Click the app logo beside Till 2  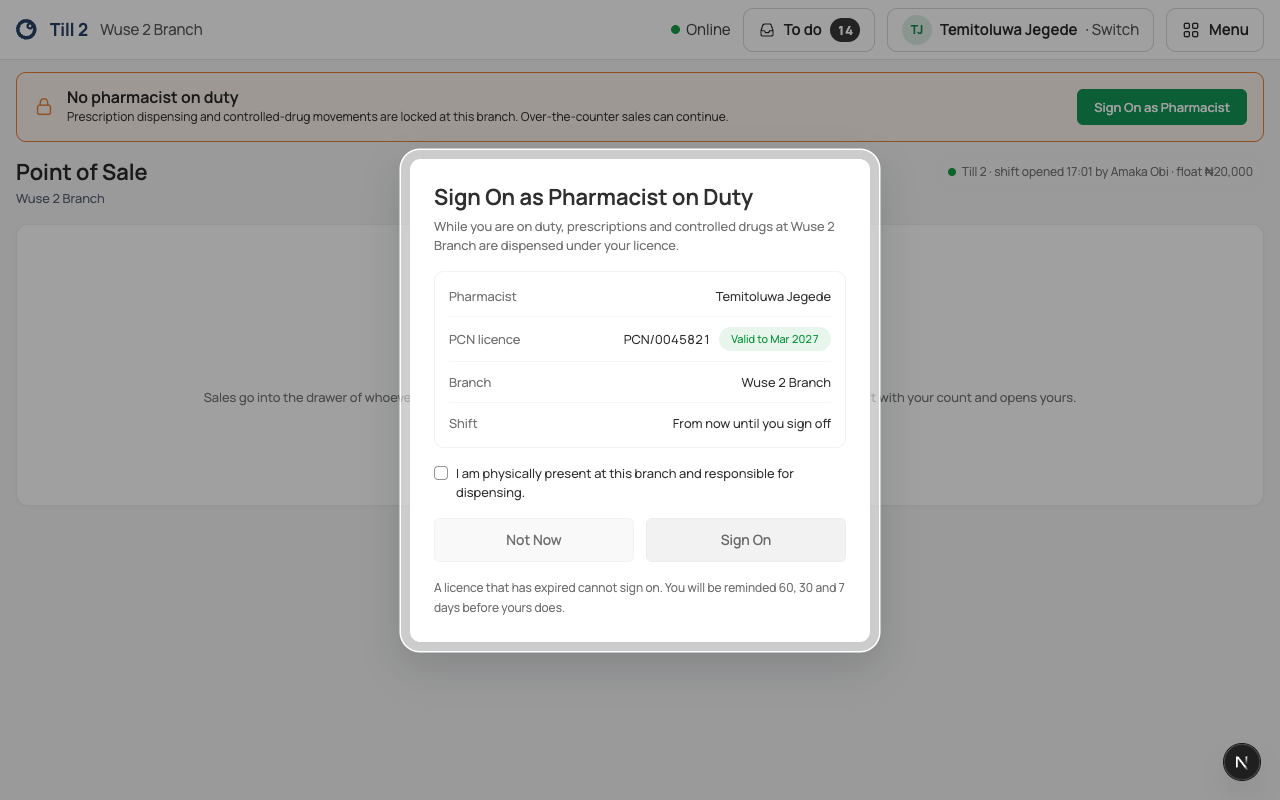click(27, 30)
